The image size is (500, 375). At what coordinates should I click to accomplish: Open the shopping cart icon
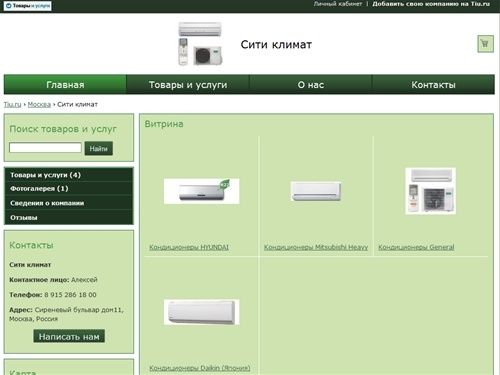pyautogui.click(x=485, y=44)
